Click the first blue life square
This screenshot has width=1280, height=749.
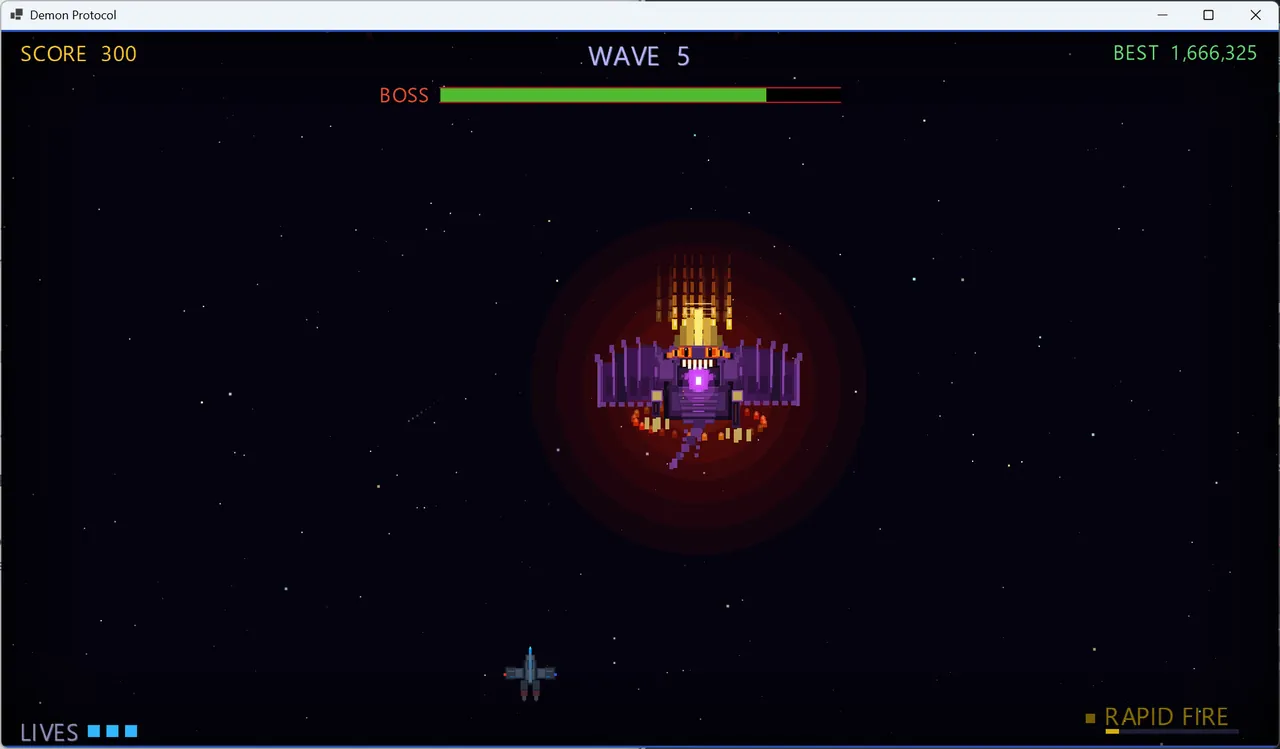pos(94,731)
